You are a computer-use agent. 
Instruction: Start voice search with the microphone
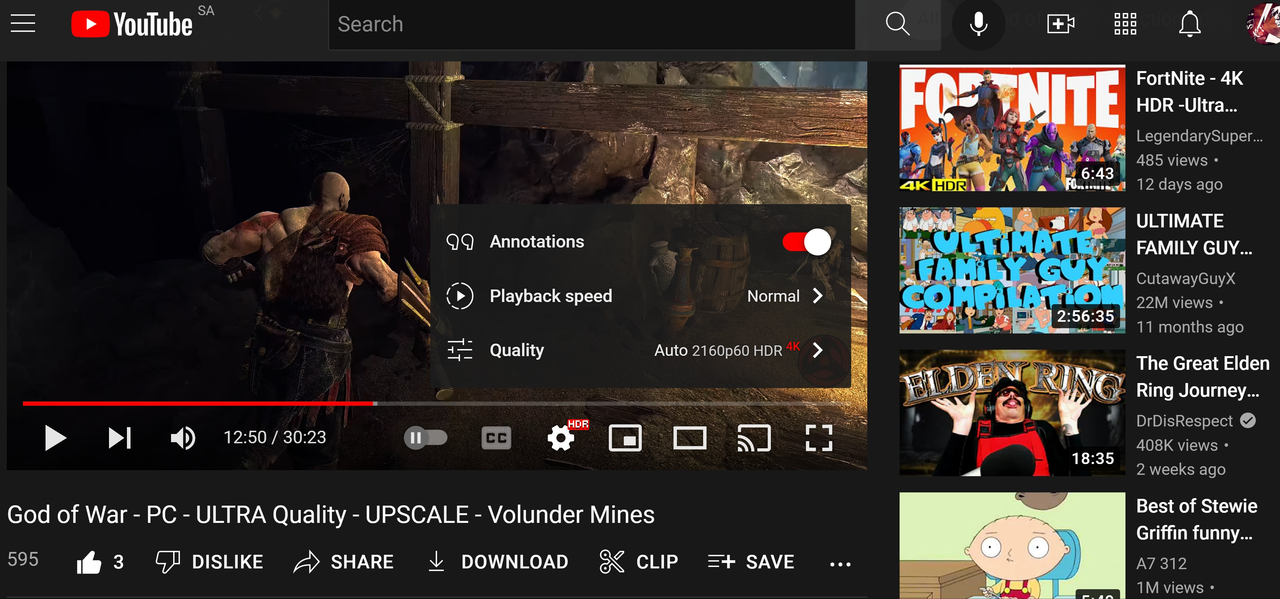pyautogui.click(x=979, y=24)
